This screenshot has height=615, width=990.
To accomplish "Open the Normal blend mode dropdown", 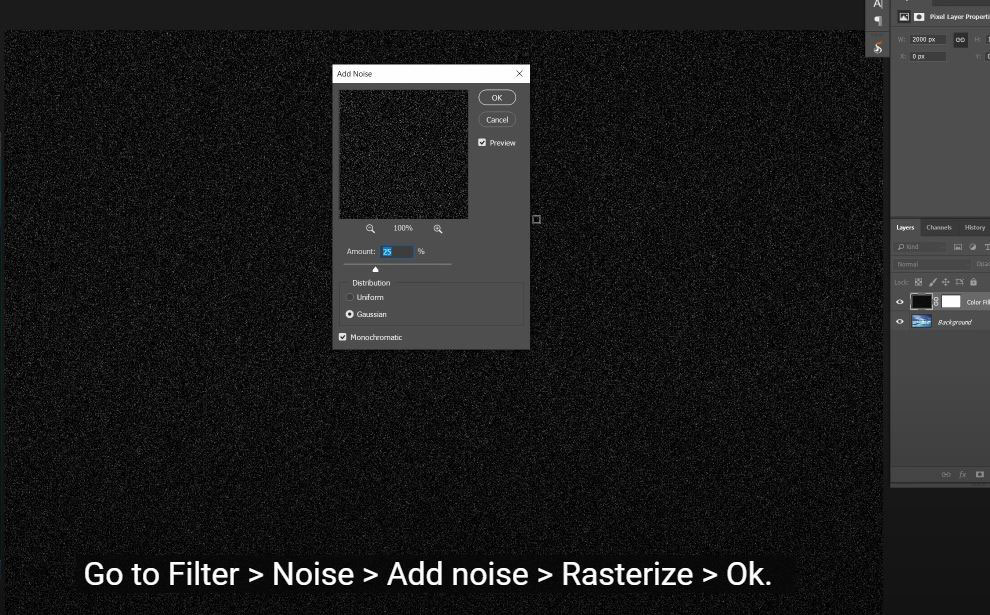I will 932,265.
